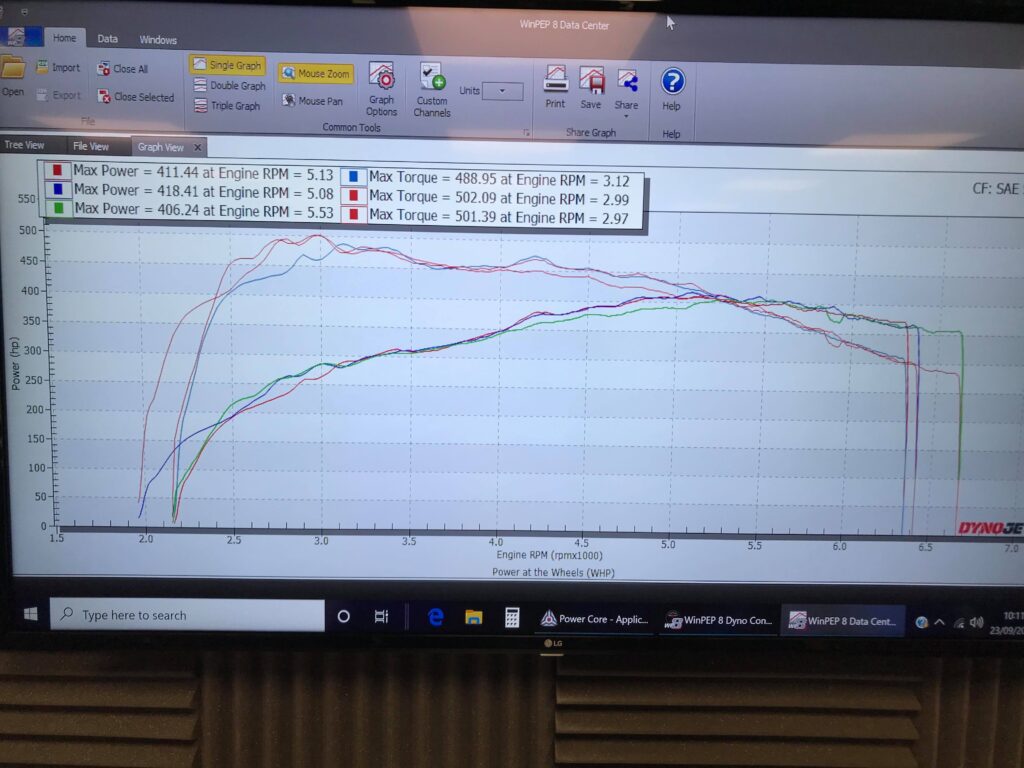Click Close Selected button
The height and width of the screenshot is (768, 1024).
point(136,97)
